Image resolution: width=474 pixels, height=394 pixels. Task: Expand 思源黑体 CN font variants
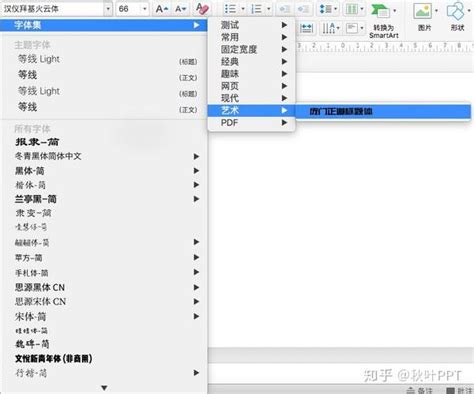(x=196, y=287)
